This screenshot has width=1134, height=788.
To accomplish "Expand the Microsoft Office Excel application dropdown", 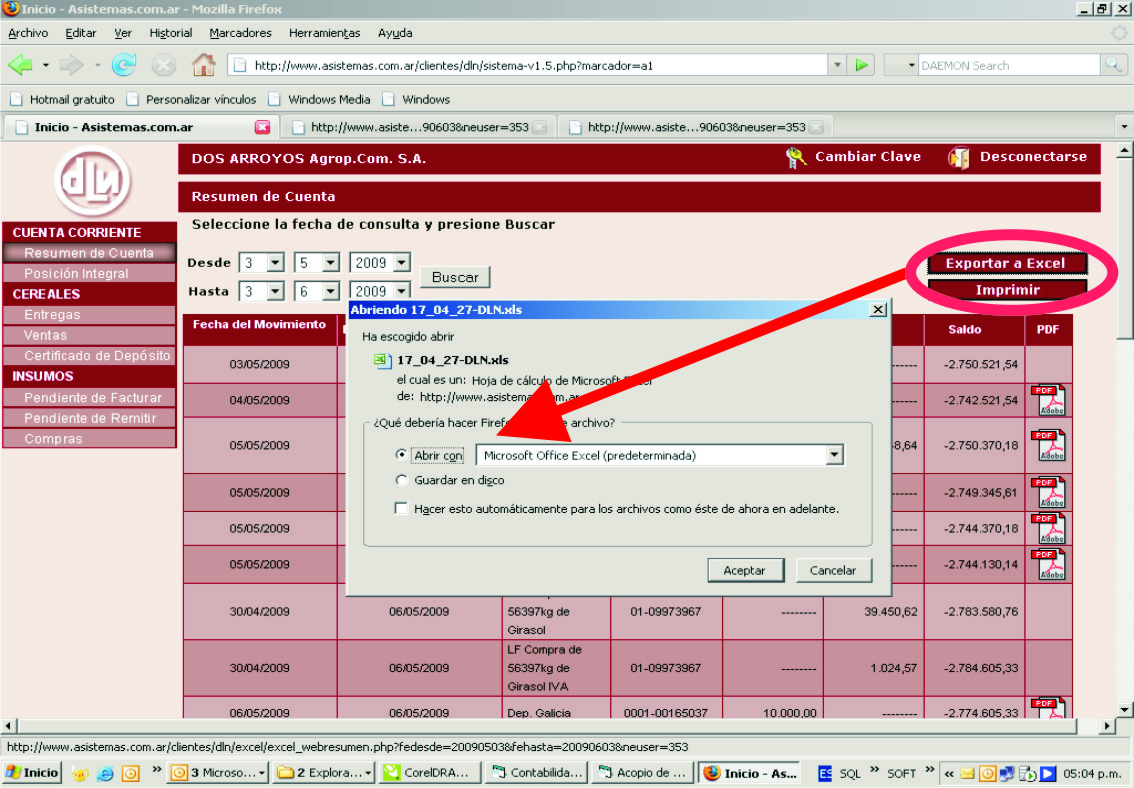I will coord(834,455).
